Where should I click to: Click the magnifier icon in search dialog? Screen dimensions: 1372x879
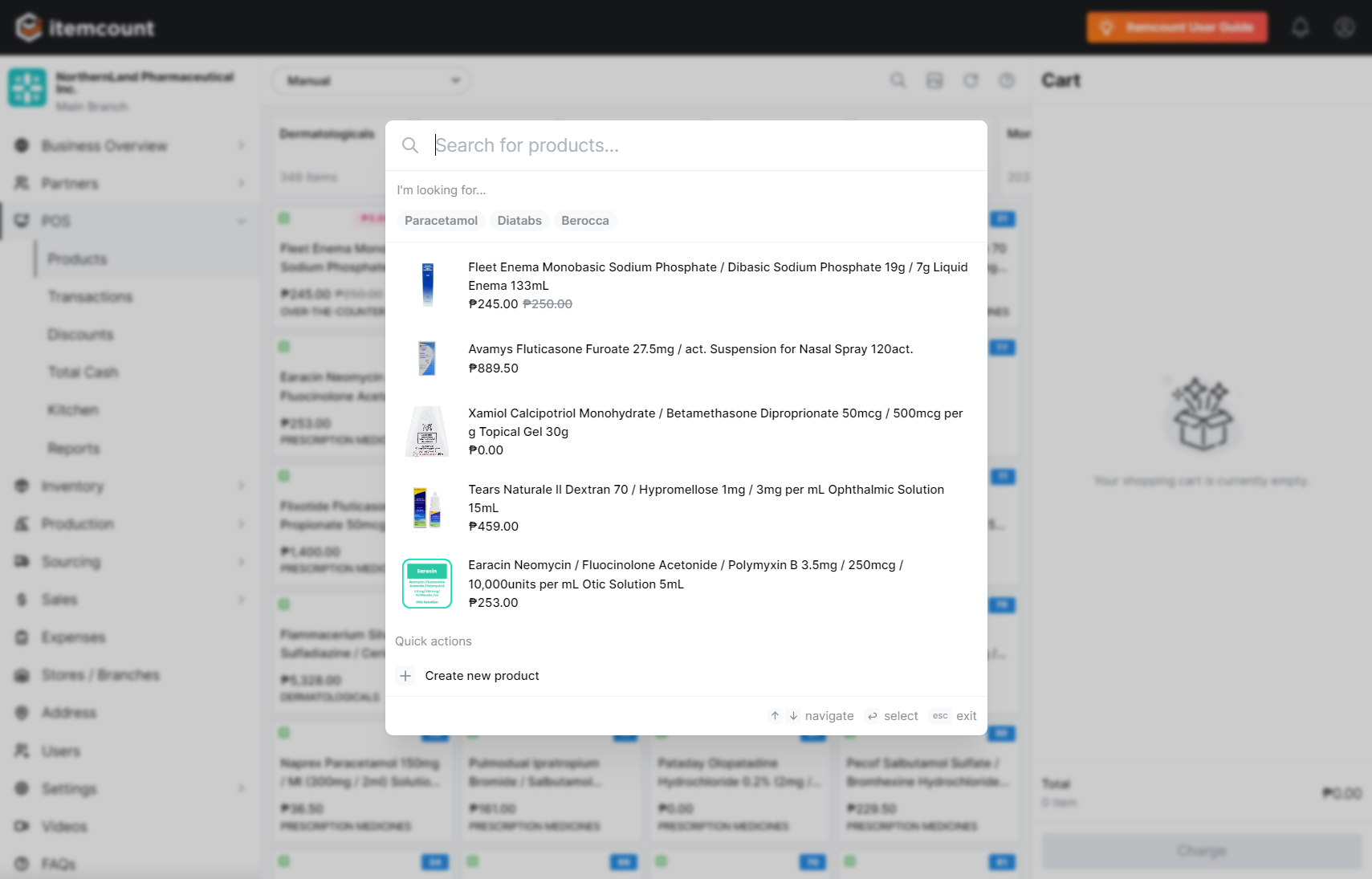click(x=410, y=145)
